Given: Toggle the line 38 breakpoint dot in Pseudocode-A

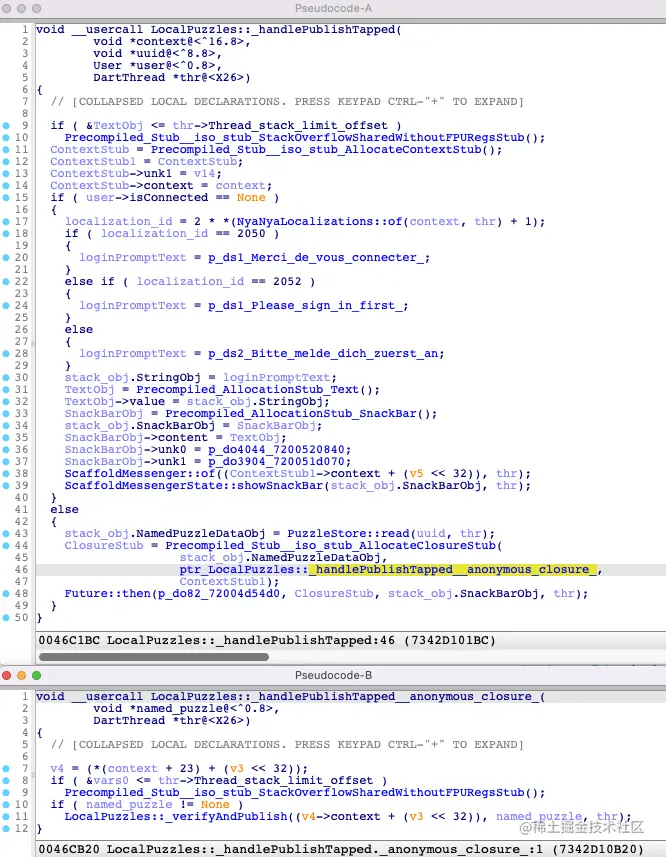Looking at the screenshot, I should pyautogui.click(x=6, y=474).
